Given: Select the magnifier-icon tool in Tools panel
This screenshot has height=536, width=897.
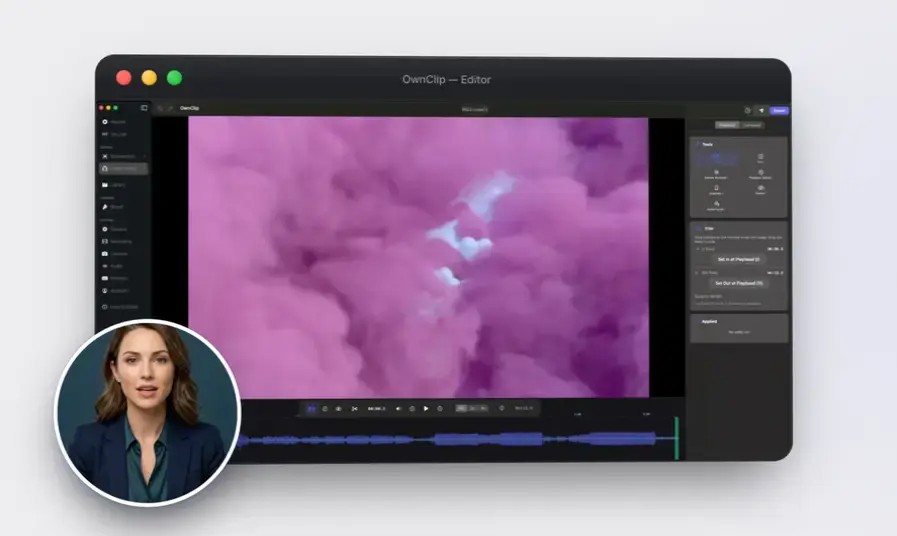Looking at the screenshot, I should [x=716, y=206].
